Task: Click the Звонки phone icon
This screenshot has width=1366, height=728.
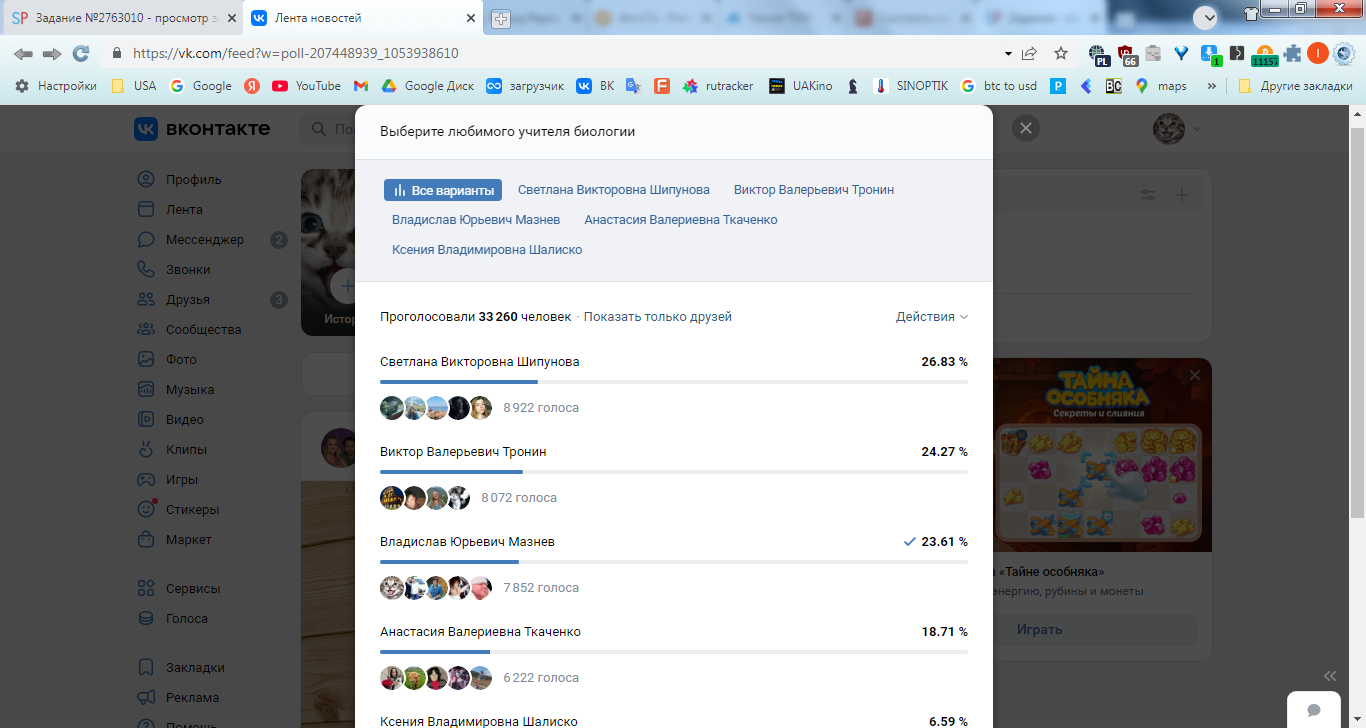Action: [147, 270]
